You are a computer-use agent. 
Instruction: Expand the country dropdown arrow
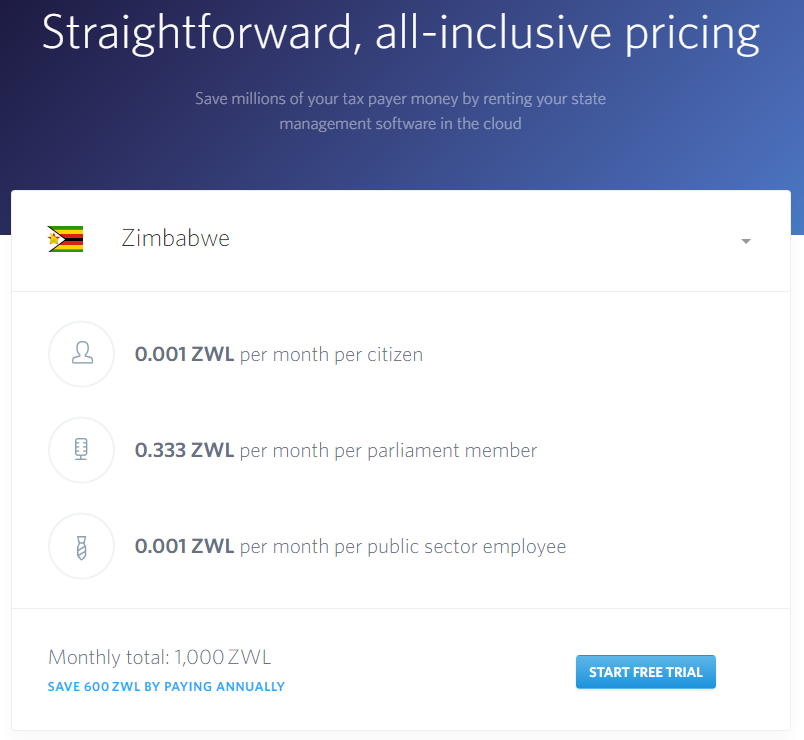[746, 241]
